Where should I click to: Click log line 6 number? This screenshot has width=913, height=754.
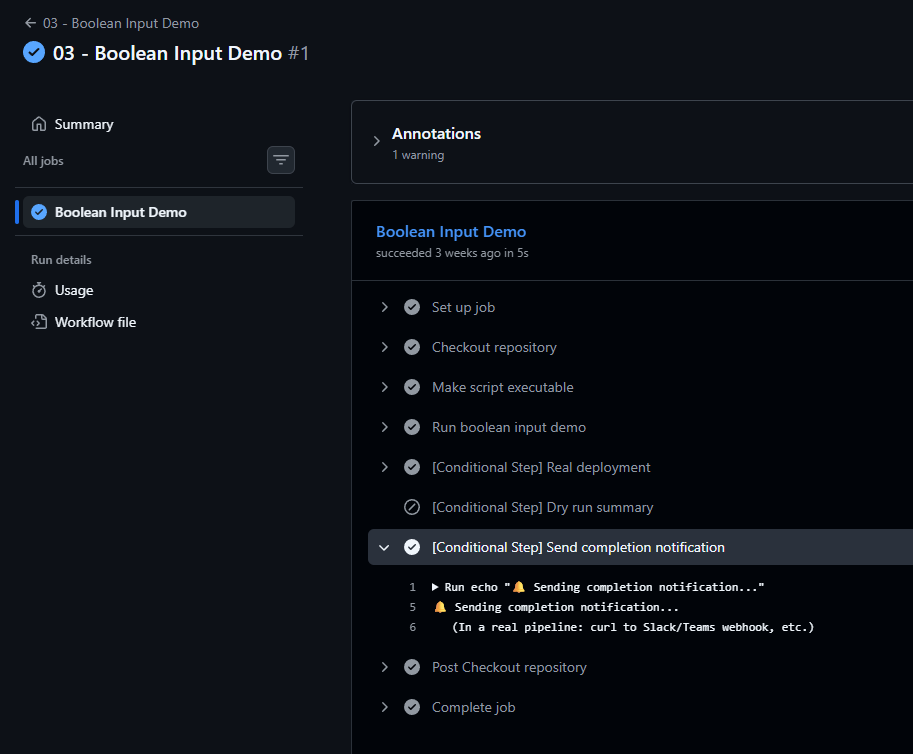click(413, 627)
